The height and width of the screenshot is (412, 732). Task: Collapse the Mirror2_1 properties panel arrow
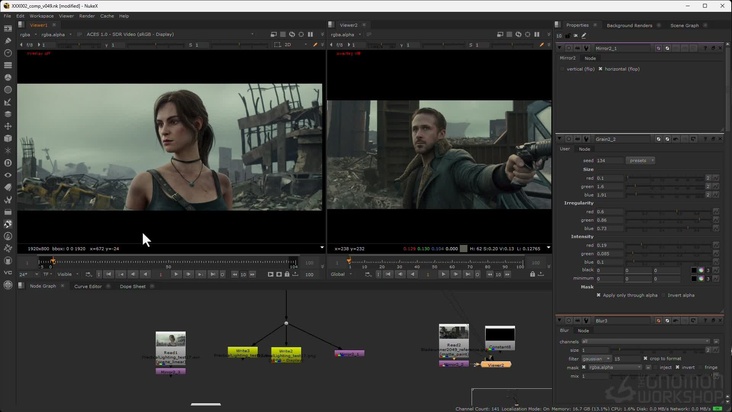tap(560, 48)
